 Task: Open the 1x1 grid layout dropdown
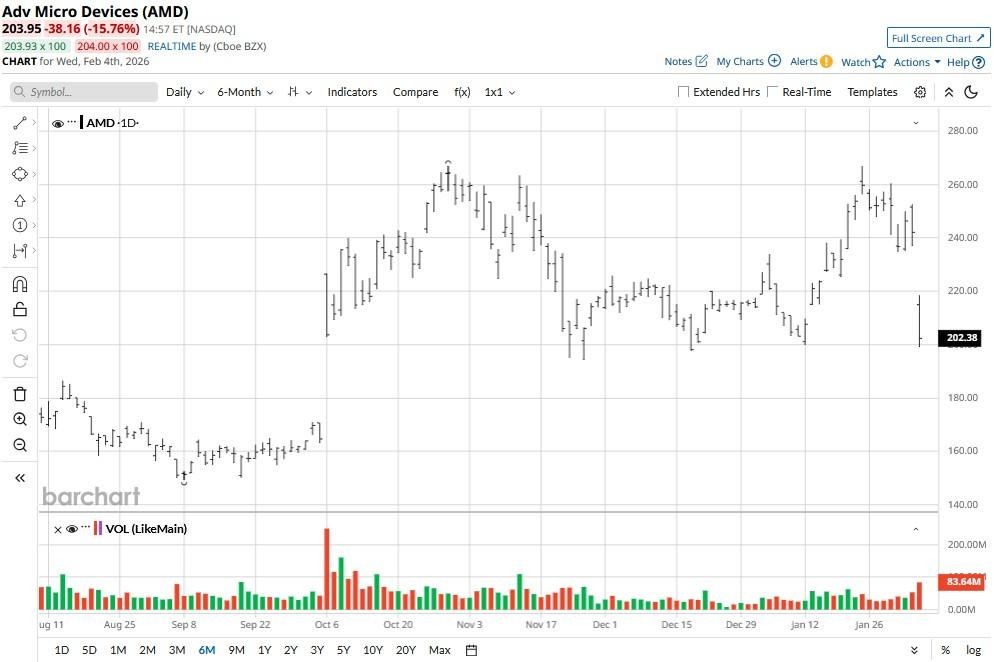(x=500, y=92)
